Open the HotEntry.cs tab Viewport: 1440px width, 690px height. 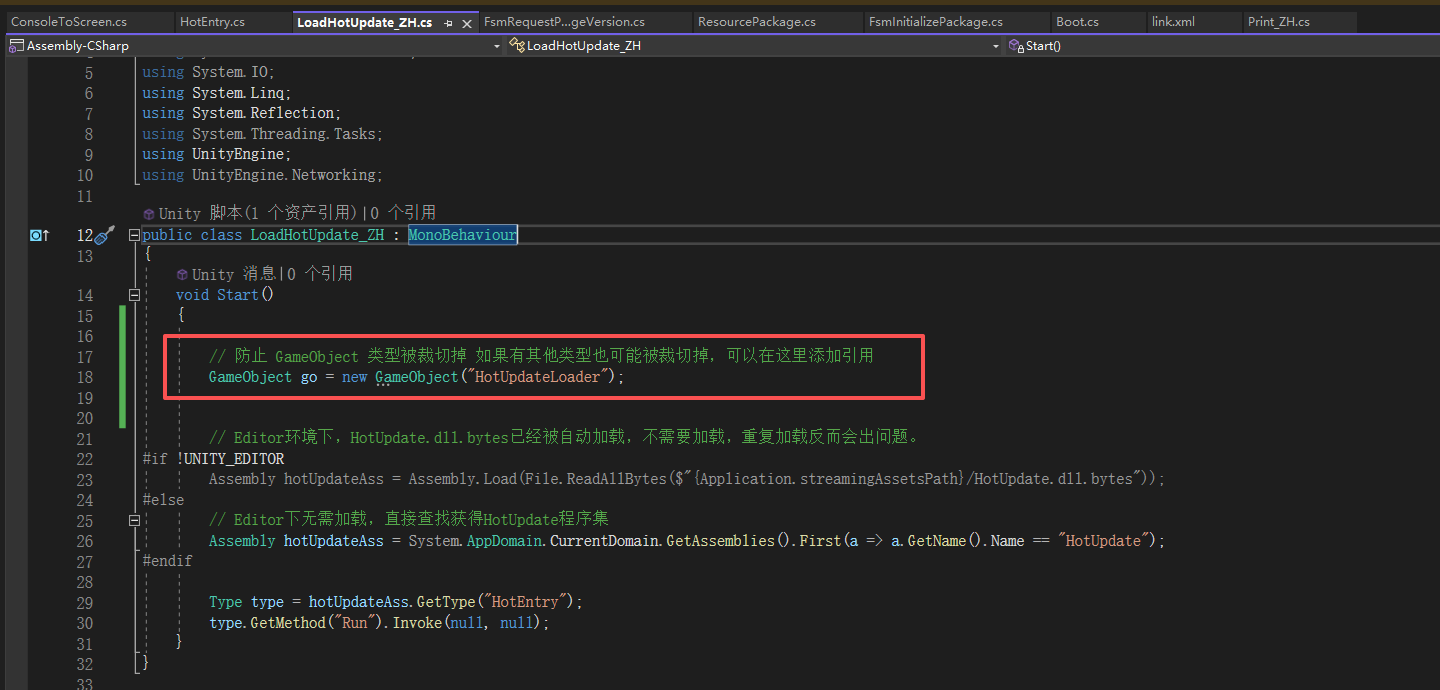point(212,21)
